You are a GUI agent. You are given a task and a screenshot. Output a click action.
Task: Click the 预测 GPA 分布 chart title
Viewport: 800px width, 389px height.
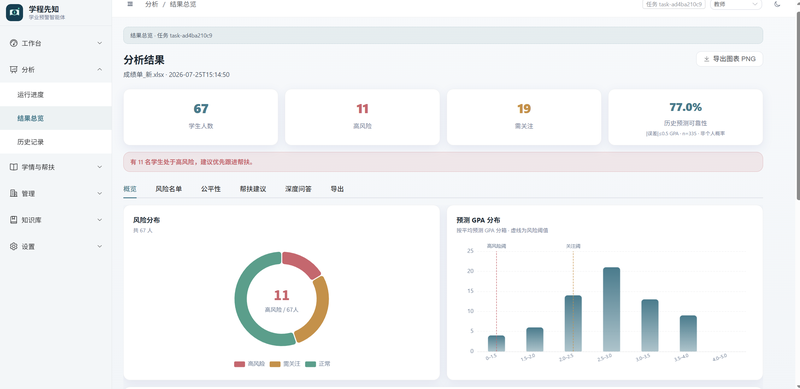[478, 221]
